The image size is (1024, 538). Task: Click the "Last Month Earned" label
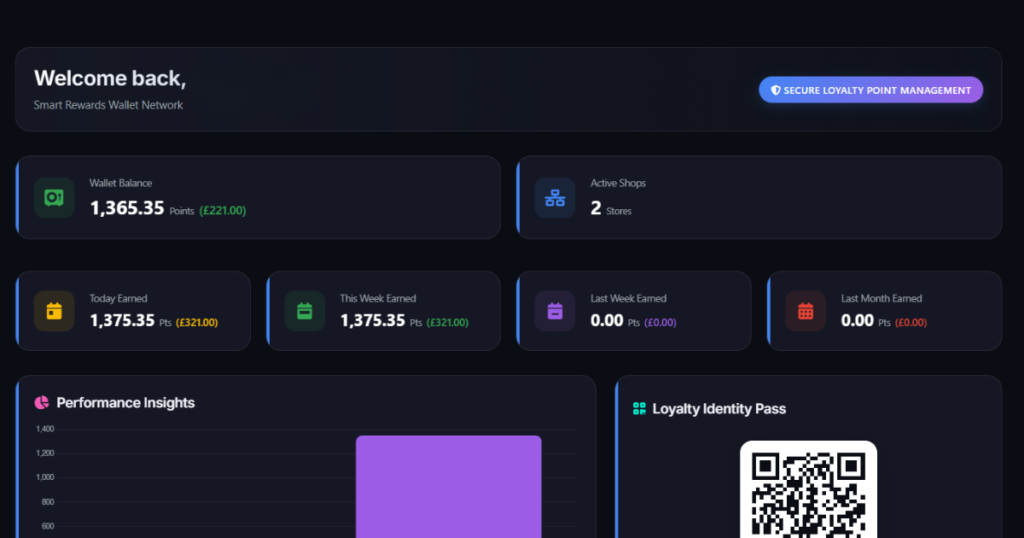[882, 298]
